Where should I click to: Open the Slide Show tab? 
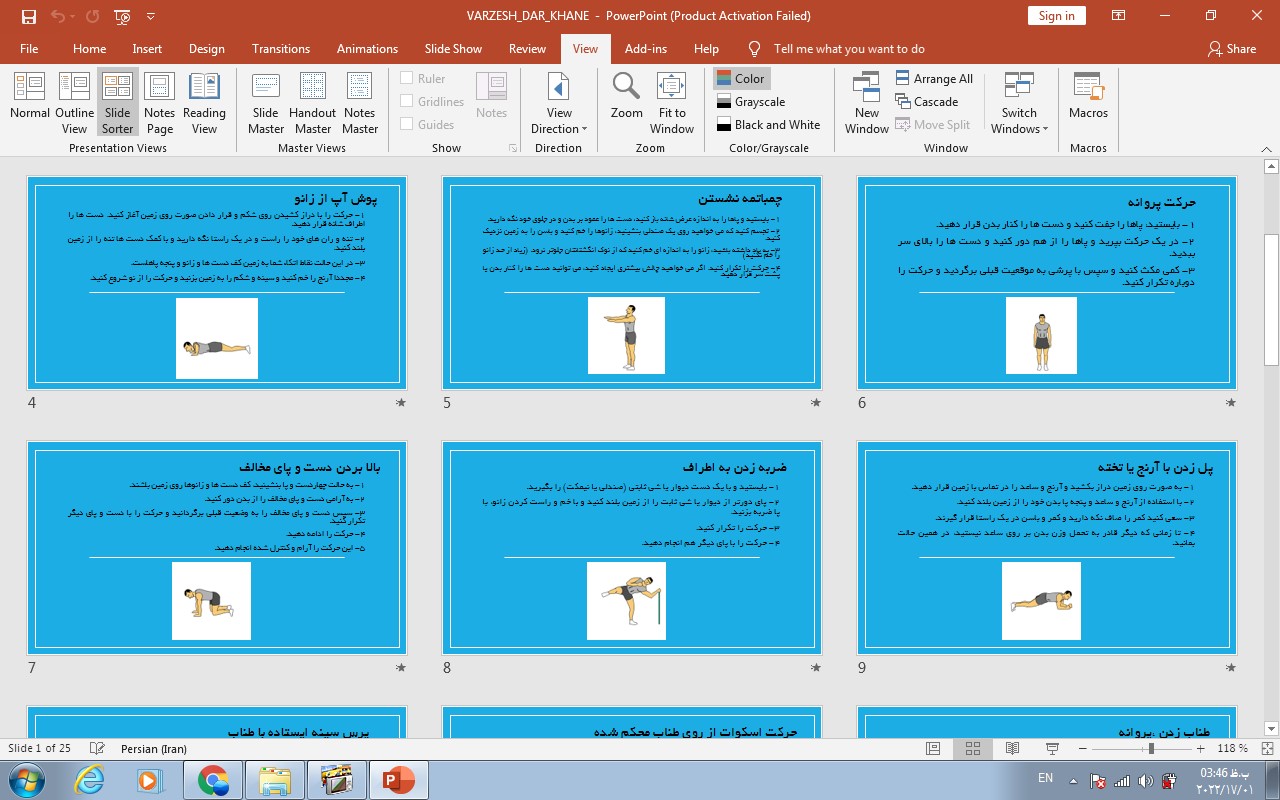(453, 49)
